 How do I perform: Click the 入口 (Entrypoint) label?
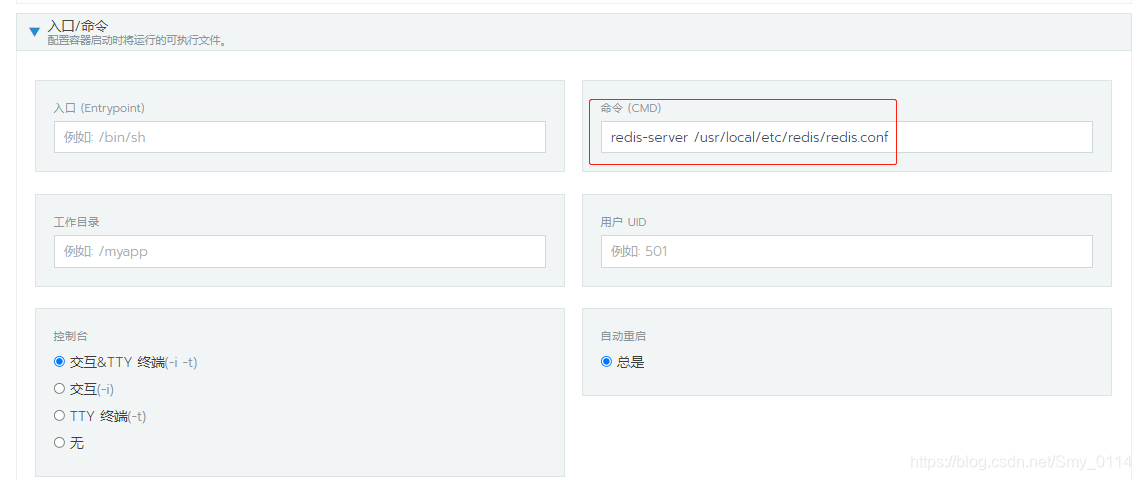pos(99,108)
